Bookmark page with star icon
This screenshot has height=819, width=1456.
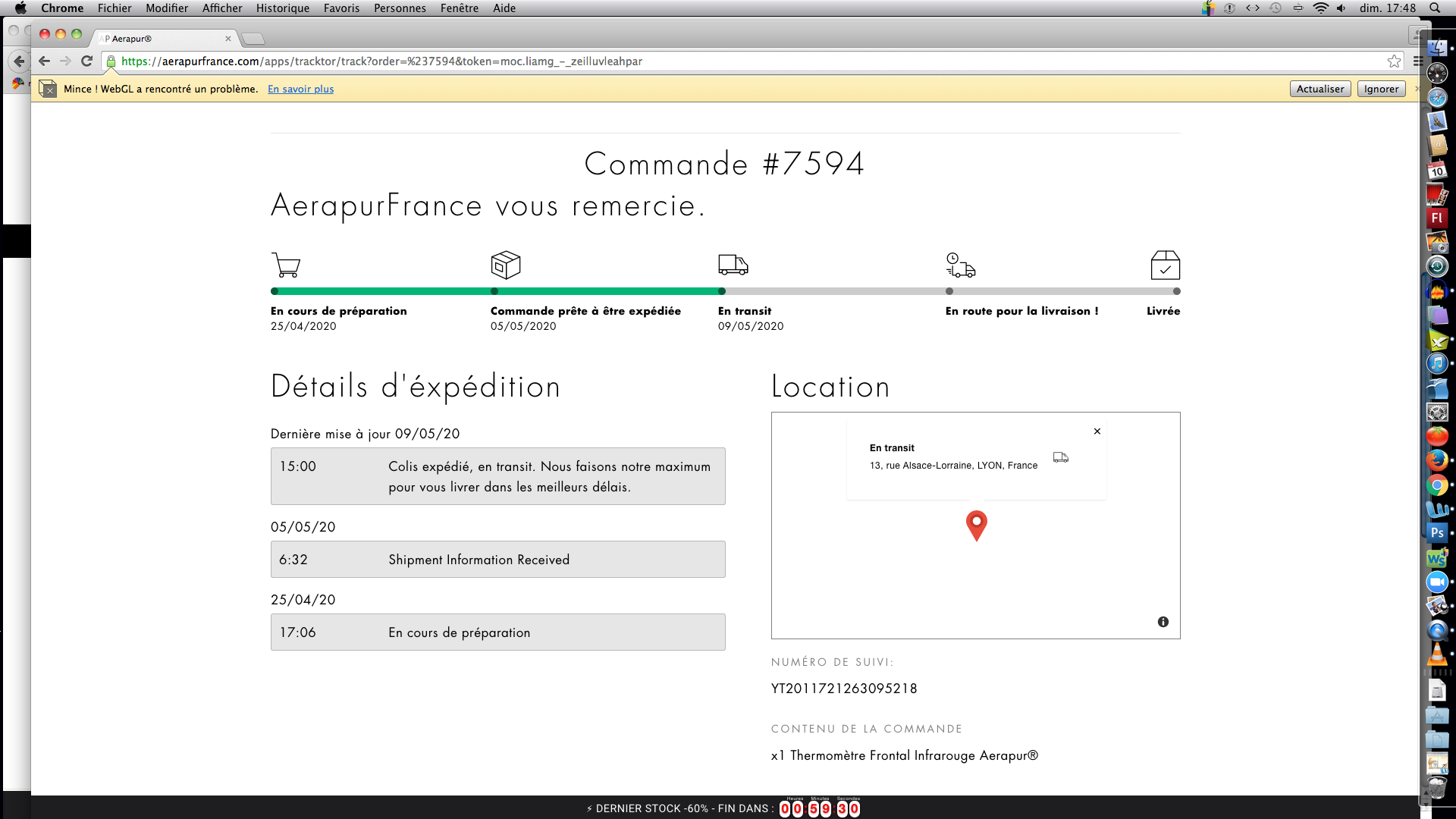tap(1394, 61)
